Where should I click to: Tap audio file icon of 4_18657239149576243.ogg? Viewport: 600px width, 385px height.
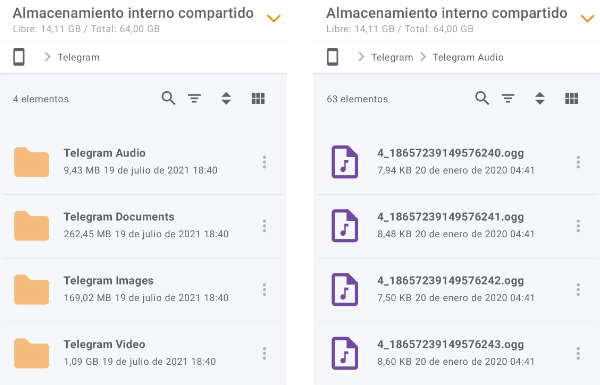point(344,353)
